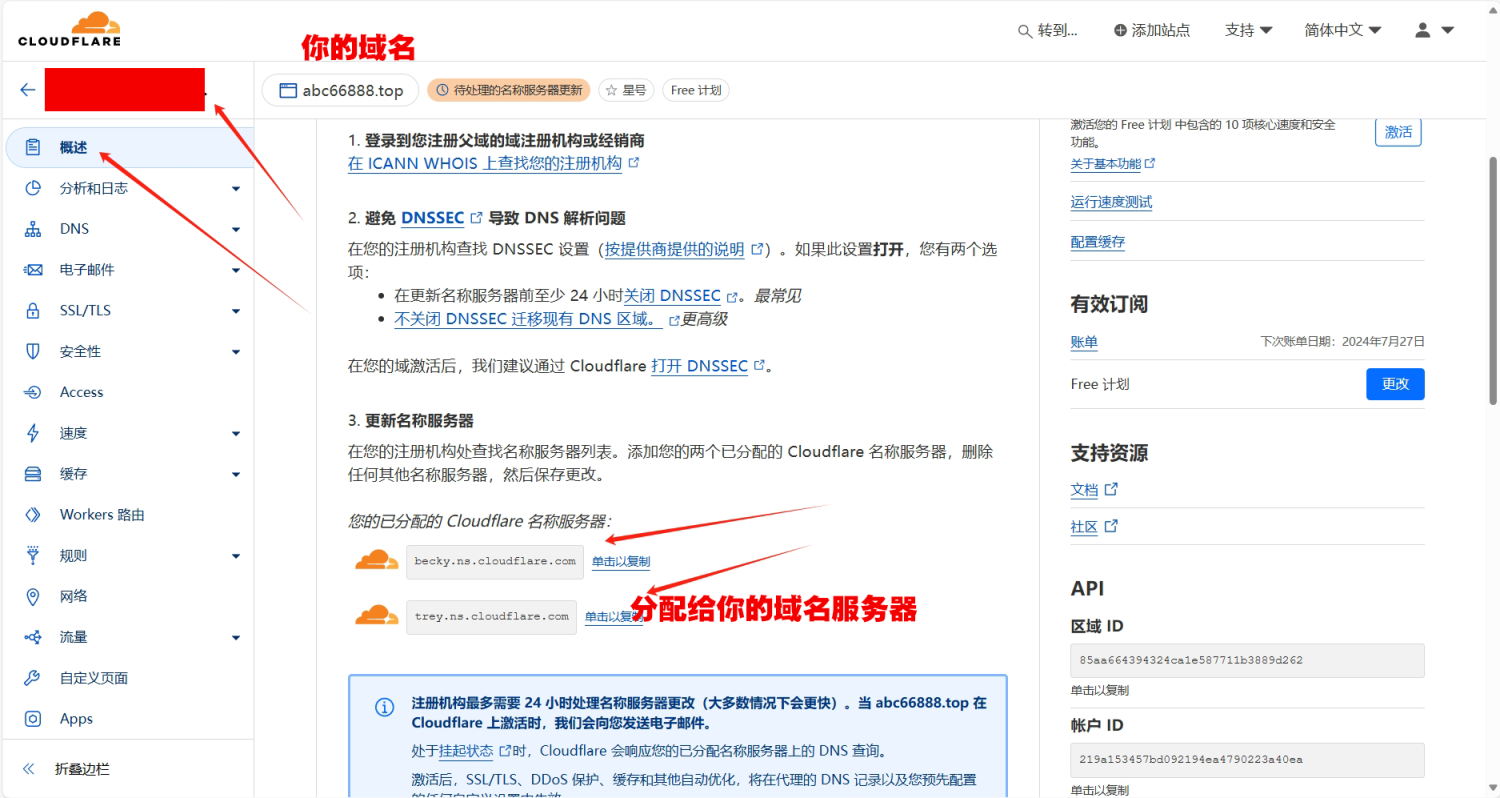Click the 安全性 shield icon
The width and height of the screenshot is (1500, 798).
[33, 352]
